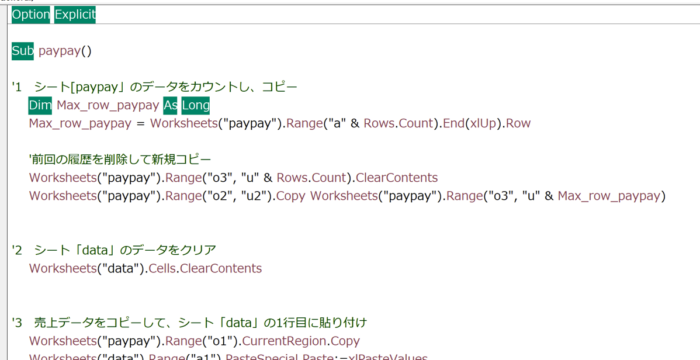Click the 'Sub' keyword before paypay()

point(23,51)
